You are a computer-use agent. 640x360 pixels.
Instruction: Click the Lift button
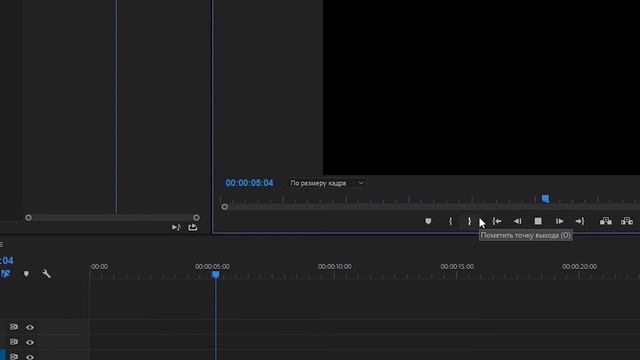coord(606,221)
